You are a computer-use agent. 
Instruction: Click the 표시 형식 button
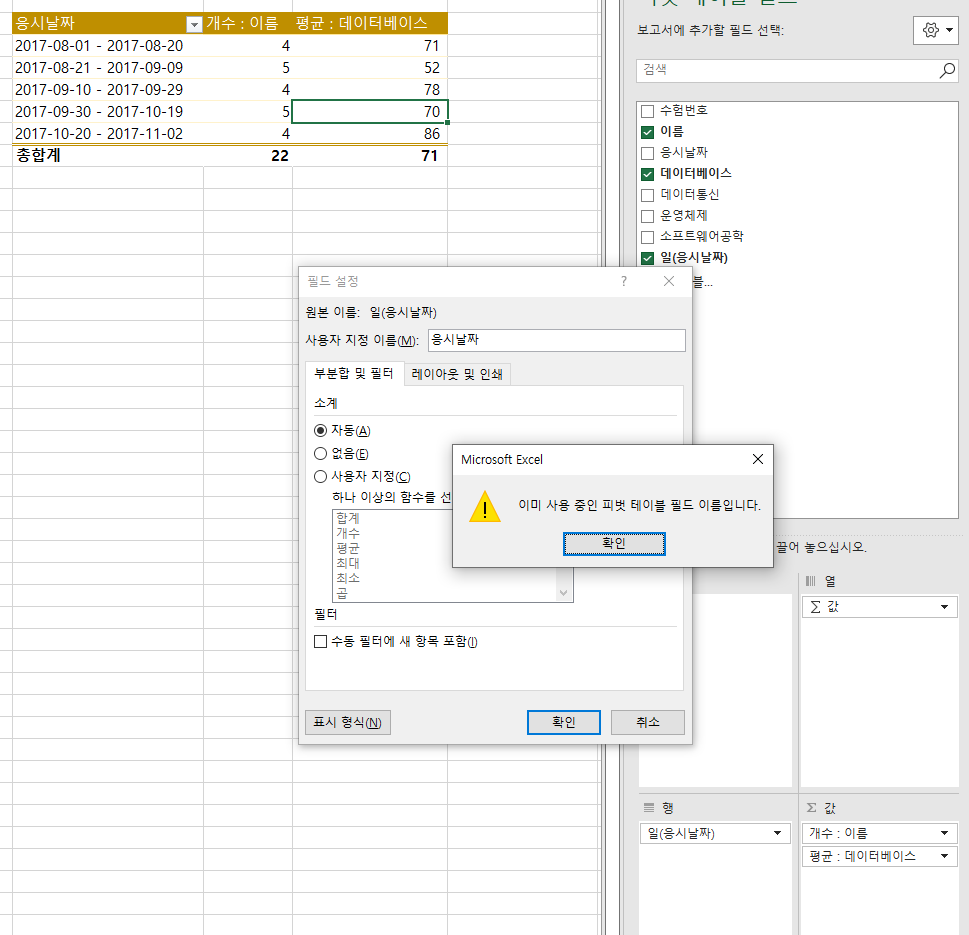click(x=347, y=722)
